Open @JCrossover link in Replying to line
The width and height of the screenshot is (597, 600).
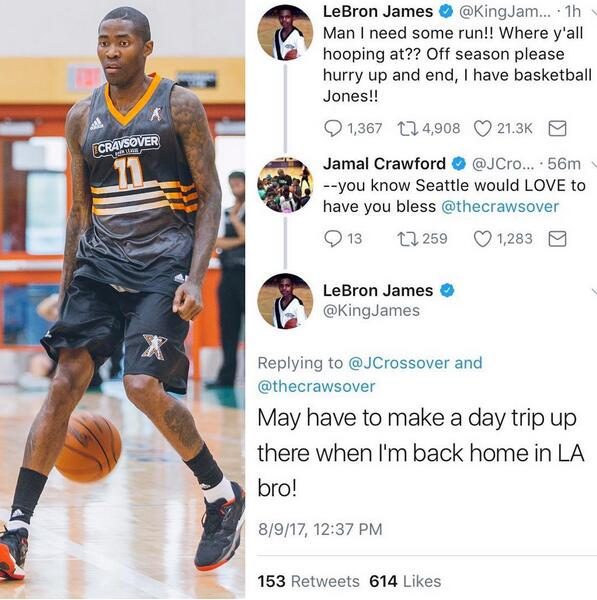pos(399,363)
